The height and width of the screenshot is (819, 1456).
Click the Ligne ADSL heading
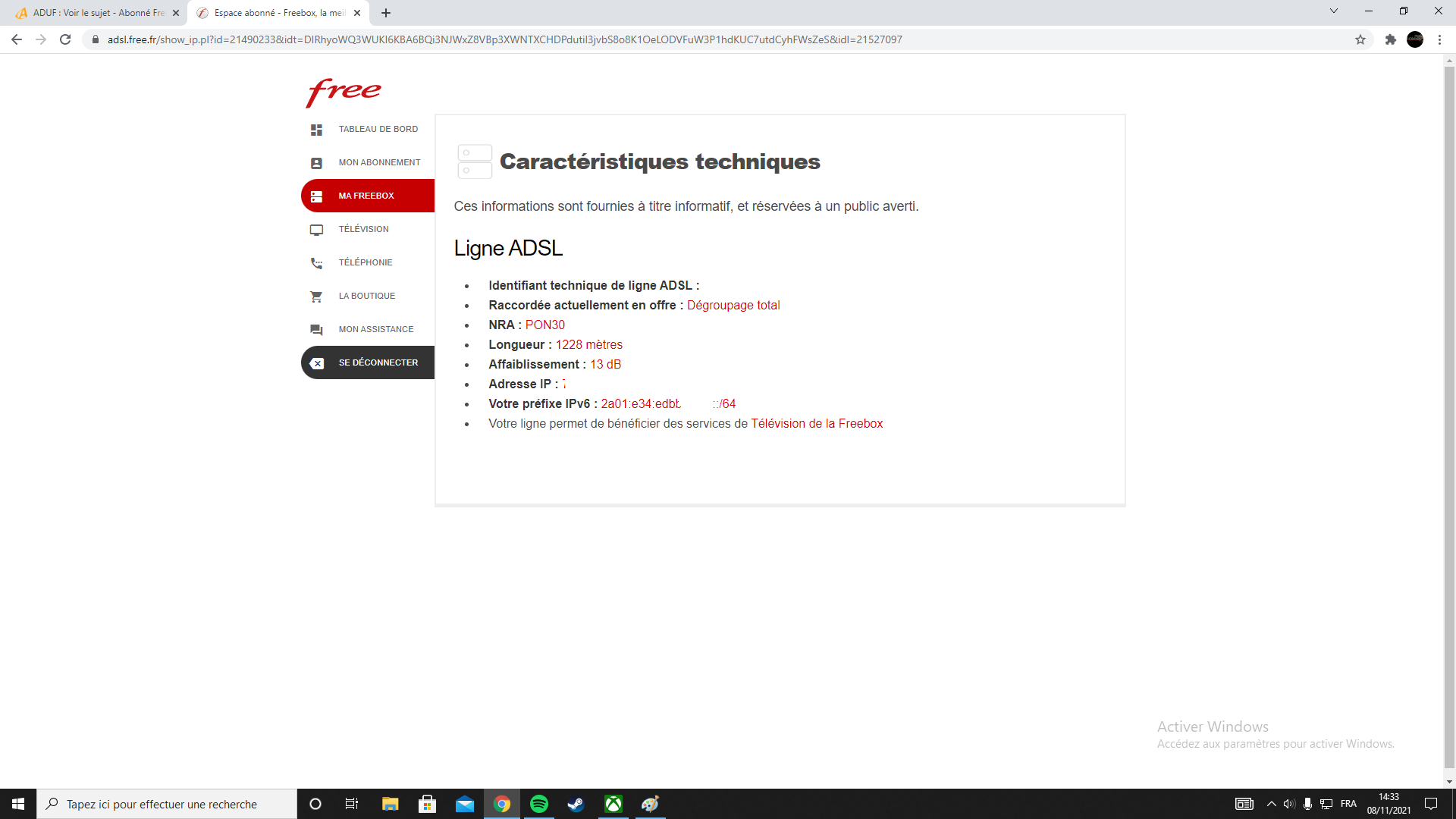coord(508,249)
